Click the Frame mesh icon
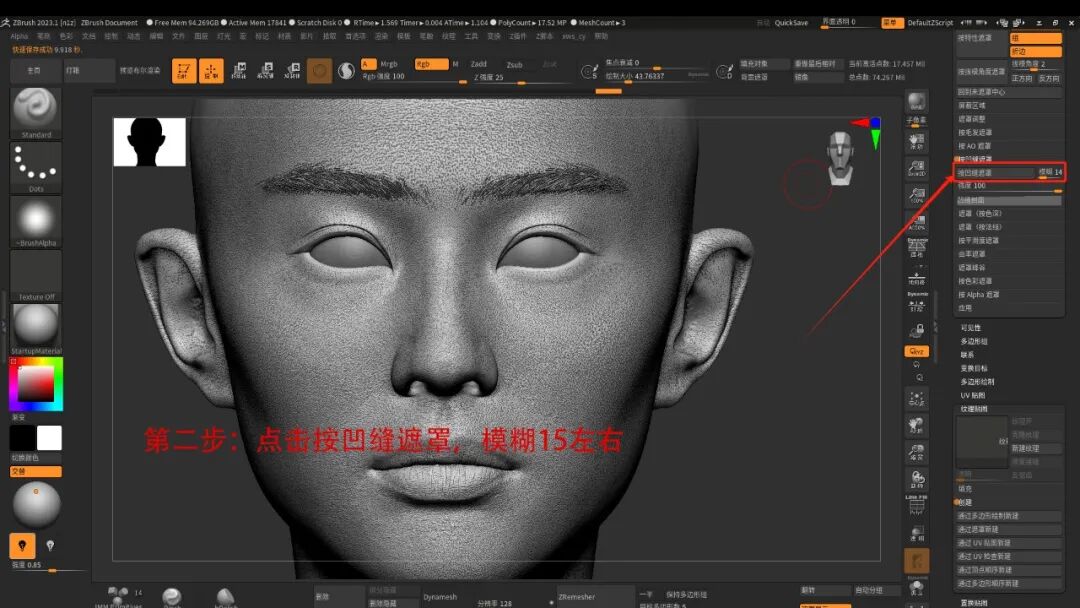This screenshot has height=608, width=1080. (x=917, y=399)
